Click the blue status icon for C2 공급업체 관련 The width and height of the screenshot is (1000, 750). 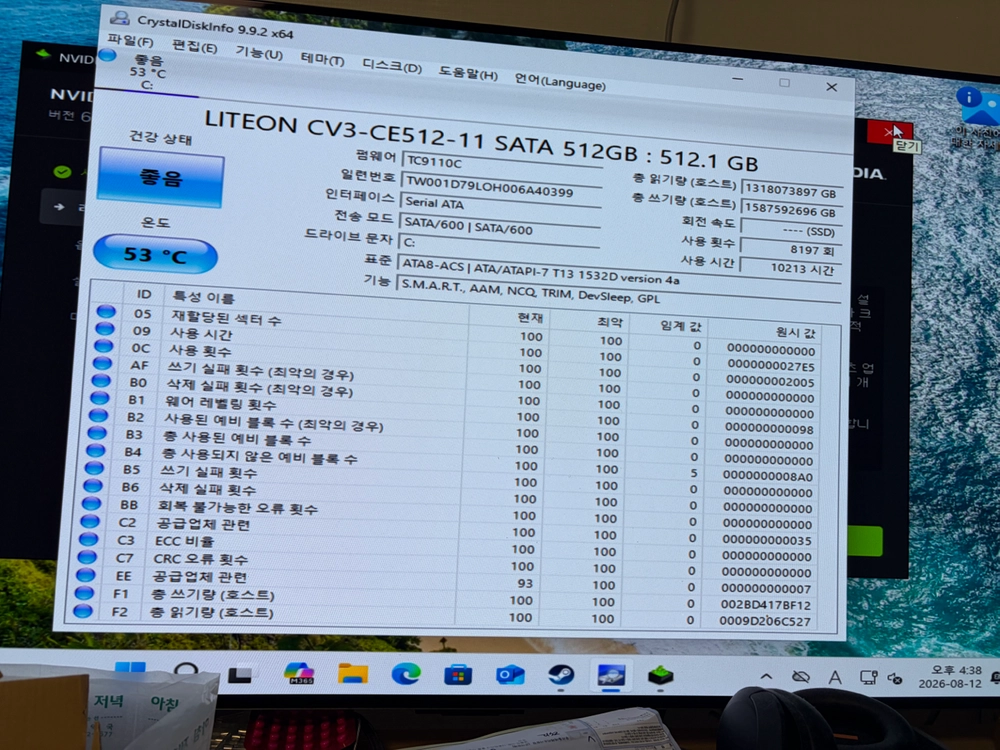[90, 521]
